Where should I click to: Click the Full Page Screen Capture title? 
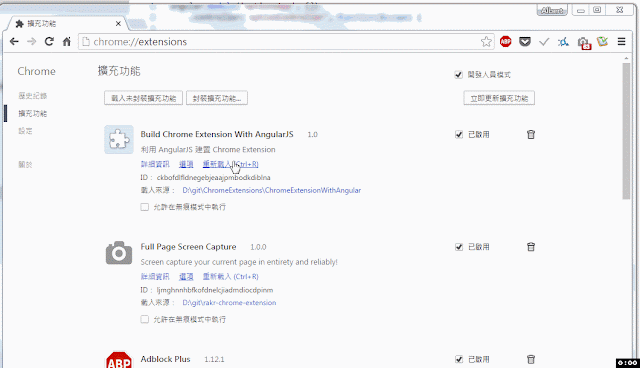188,247
